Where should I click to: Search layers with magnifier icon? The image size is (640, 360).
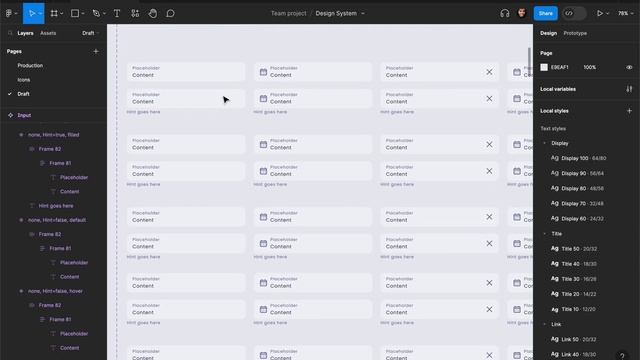coord(10,33)
